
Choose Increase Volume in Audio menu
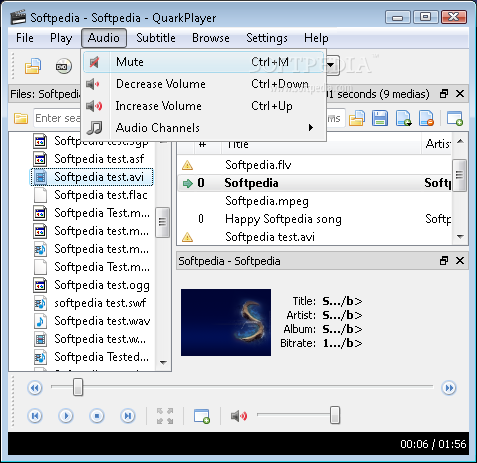coord(203,106)
